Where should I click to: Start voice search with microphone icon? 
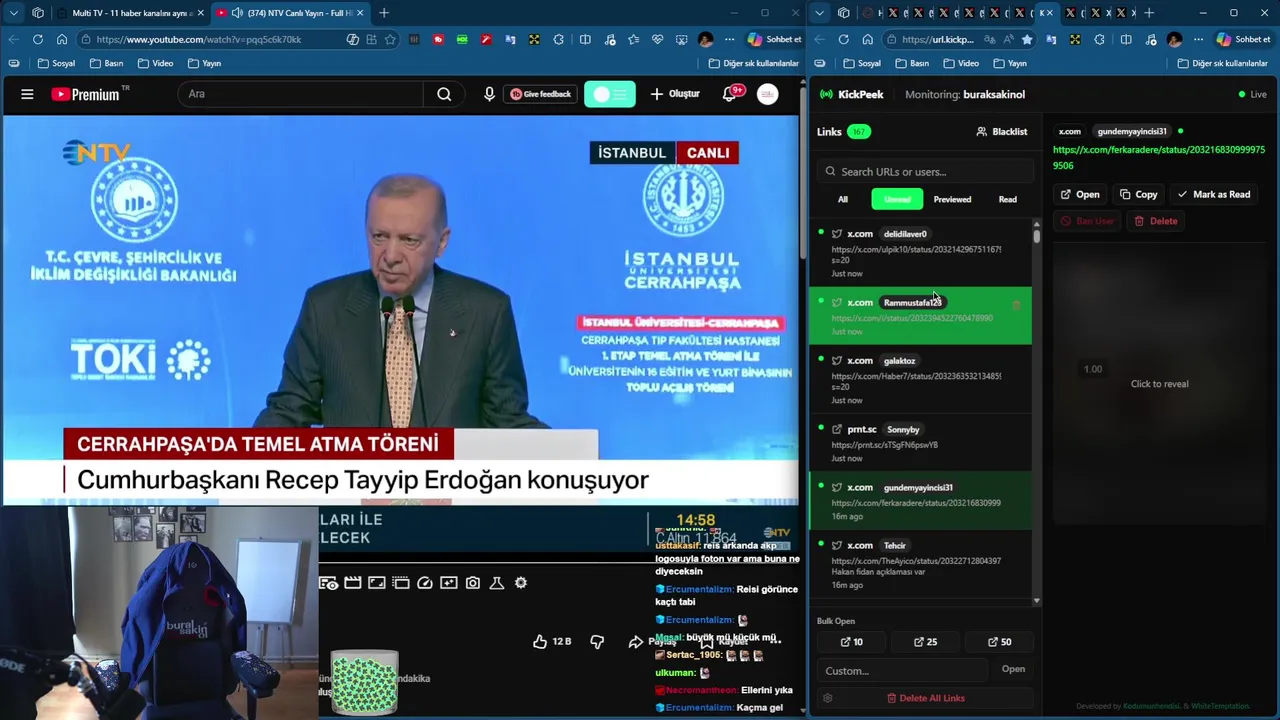pyautogui.click(x=489, y=94)
